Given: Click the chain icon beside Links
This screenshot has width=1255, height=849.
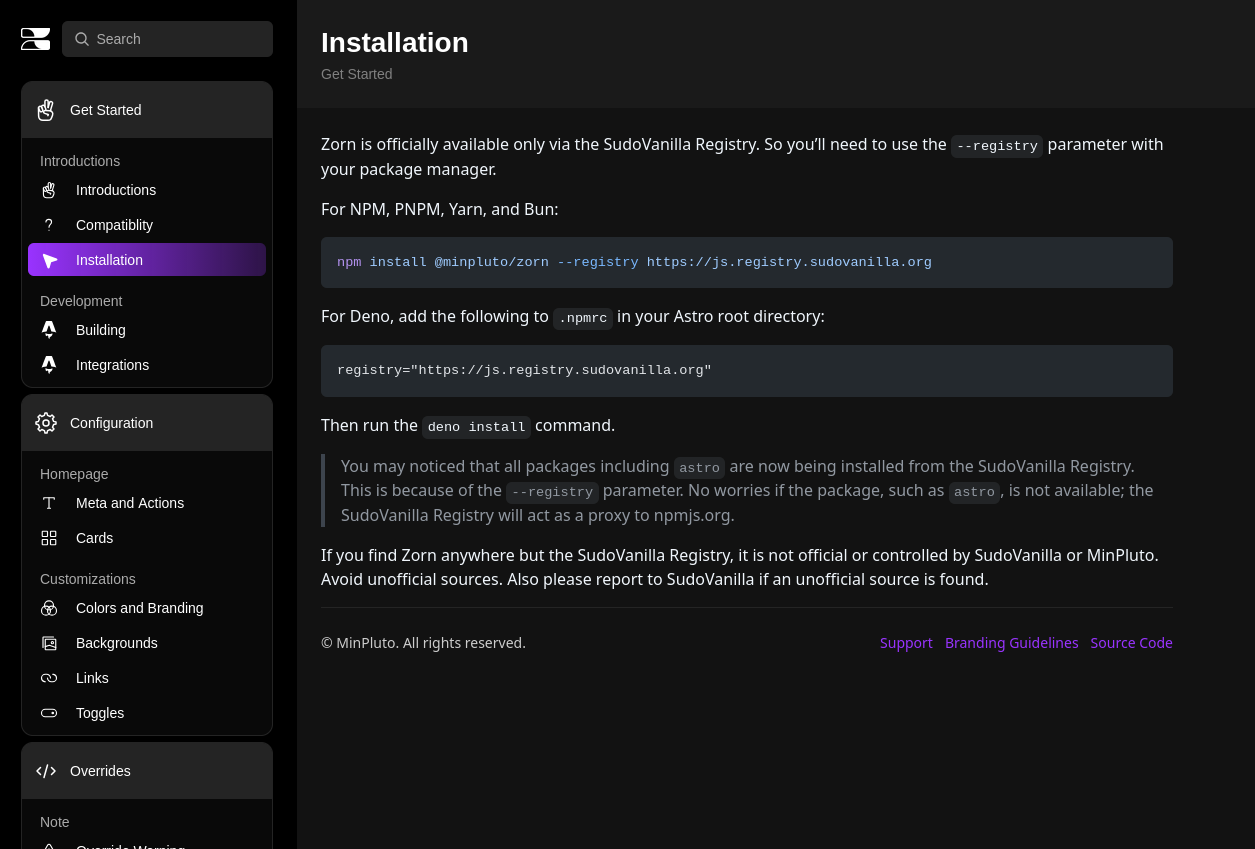Looking at the screenshot, I should click(49, 678).
